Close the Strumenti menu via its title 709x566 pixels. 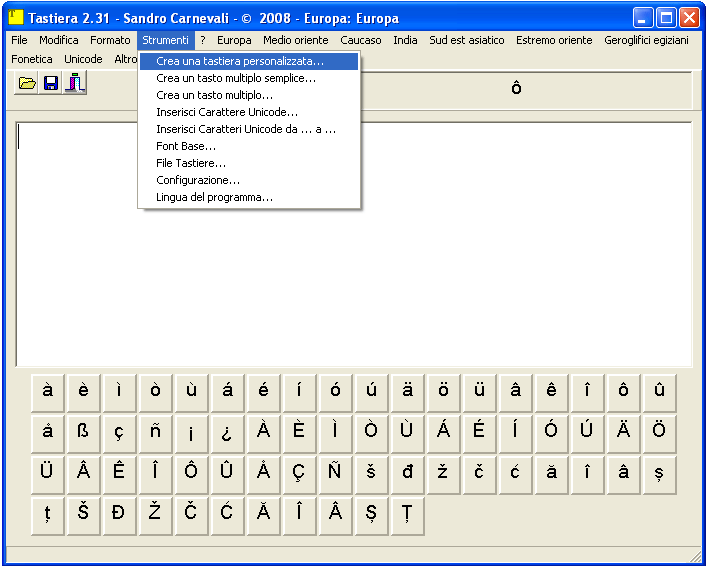(165, 40)
